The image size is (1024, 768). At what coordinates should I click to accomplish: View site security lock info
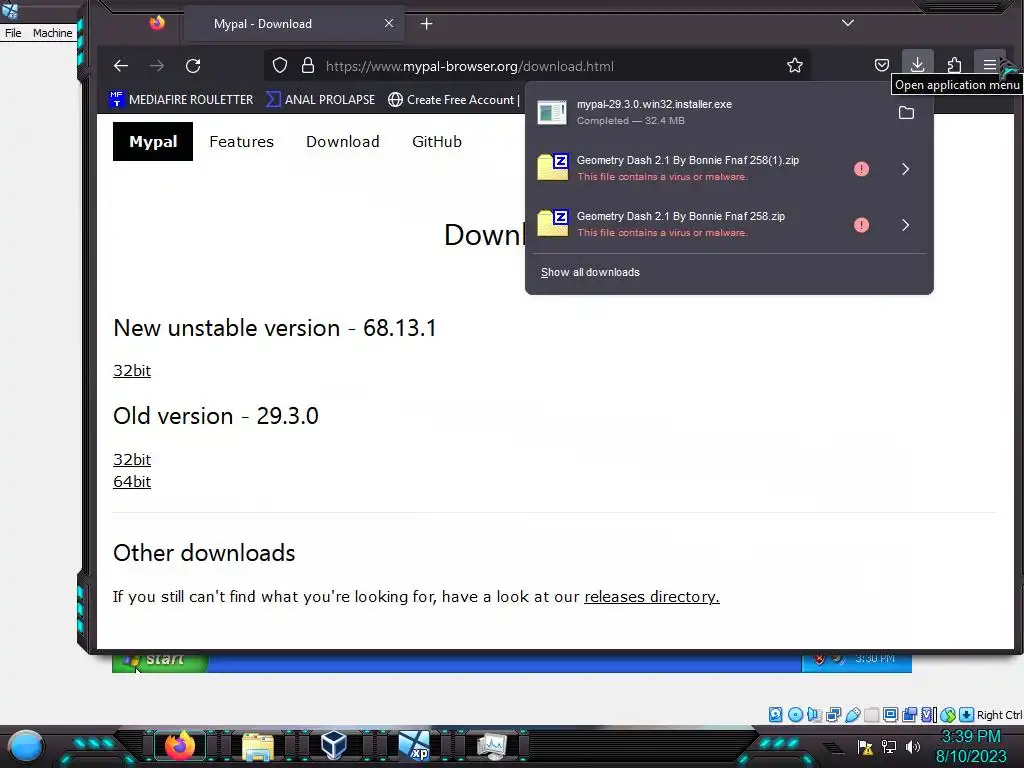308,65
